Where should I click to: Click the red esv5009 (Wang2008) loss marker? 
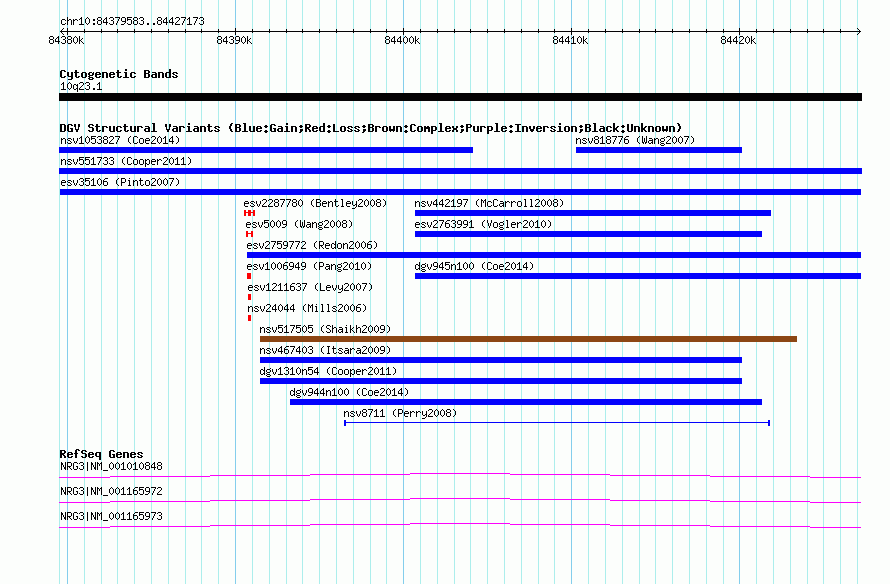(x=249, y=234)
